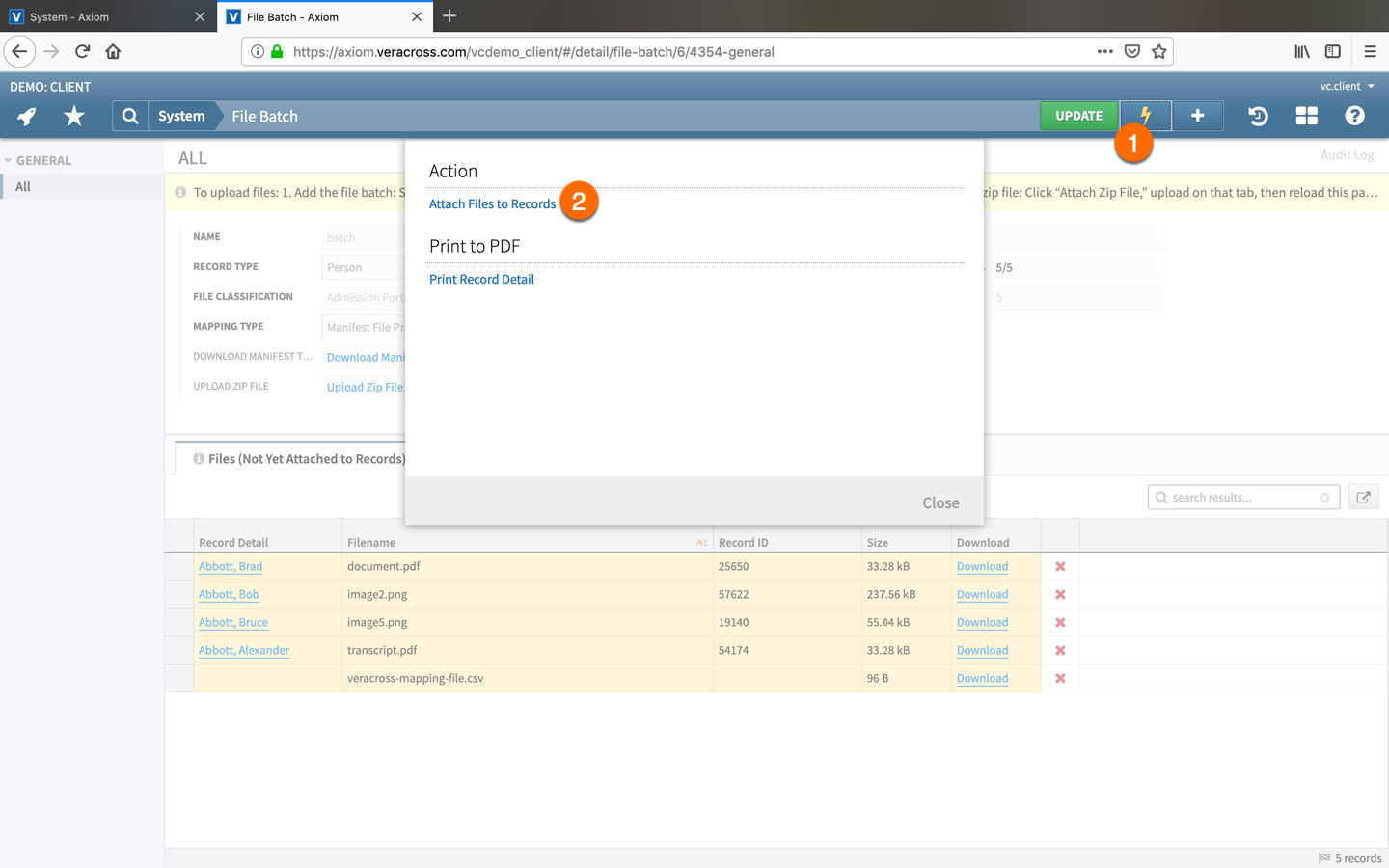
Task: Click the green UPDATE button
Action: coord(1078,116)
